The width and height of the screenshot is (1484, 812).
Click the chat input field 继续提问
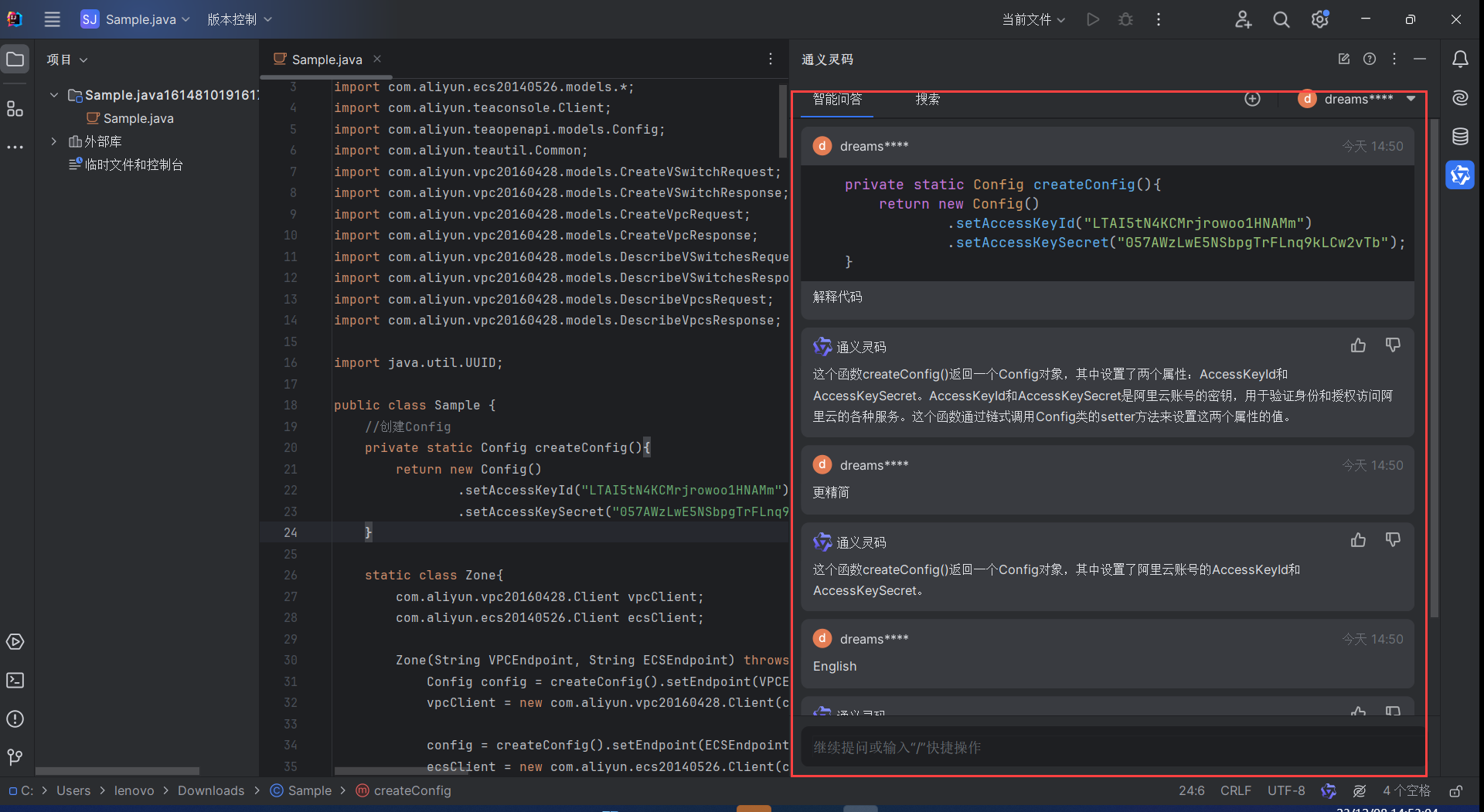click(1113, 747)
